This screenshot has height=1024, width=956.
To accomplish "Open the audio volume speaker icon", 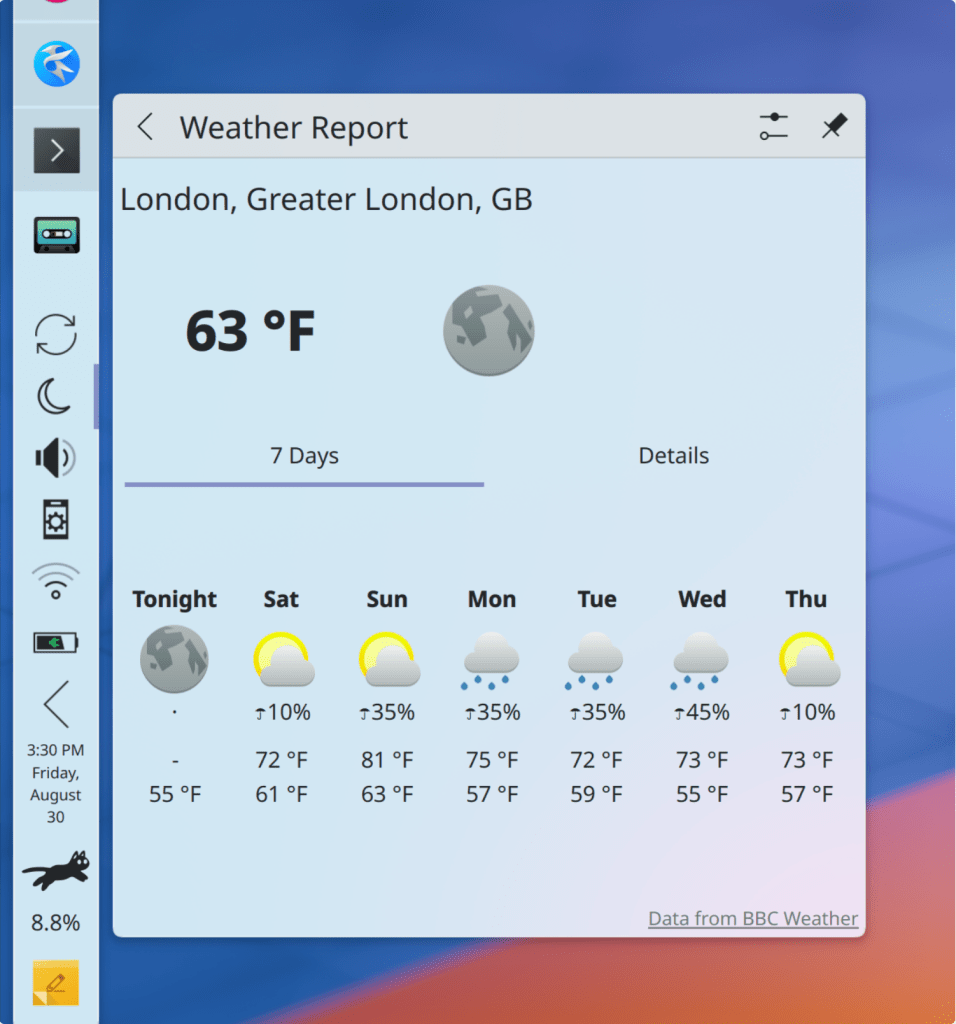I will tap(55, 458).
